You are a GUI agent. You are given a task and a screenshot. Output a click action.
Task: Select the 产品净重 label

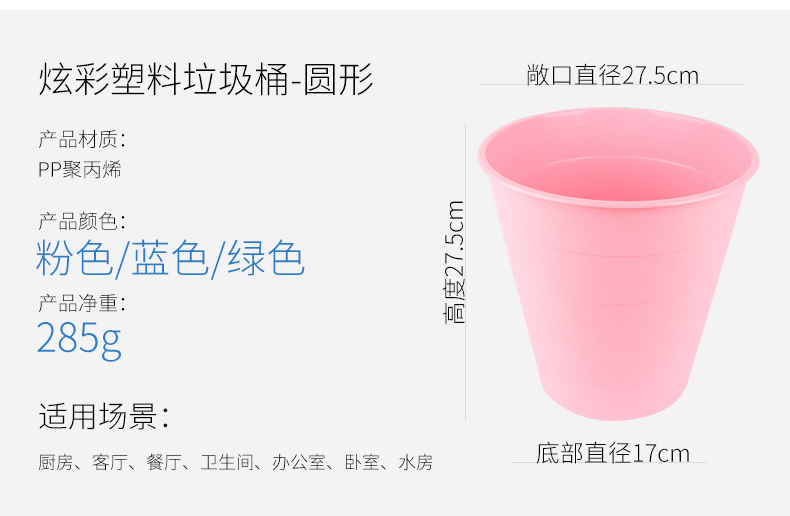[82, 303]
